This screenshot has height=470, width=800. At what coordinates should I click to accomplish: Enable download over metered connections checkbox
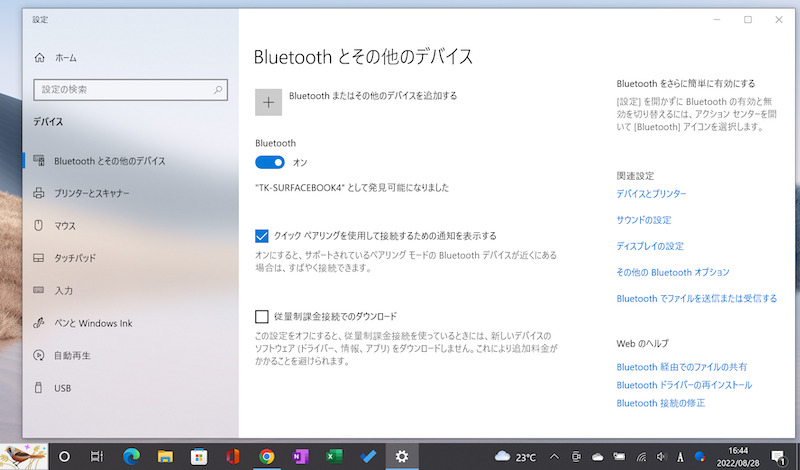(262, 316)
